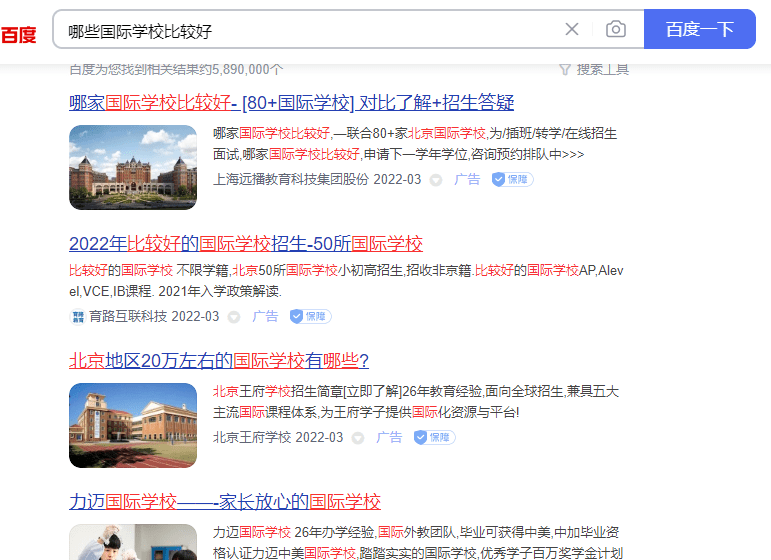Open the result 力迈国际学校——家长放心的国际学校

point(225,502)
